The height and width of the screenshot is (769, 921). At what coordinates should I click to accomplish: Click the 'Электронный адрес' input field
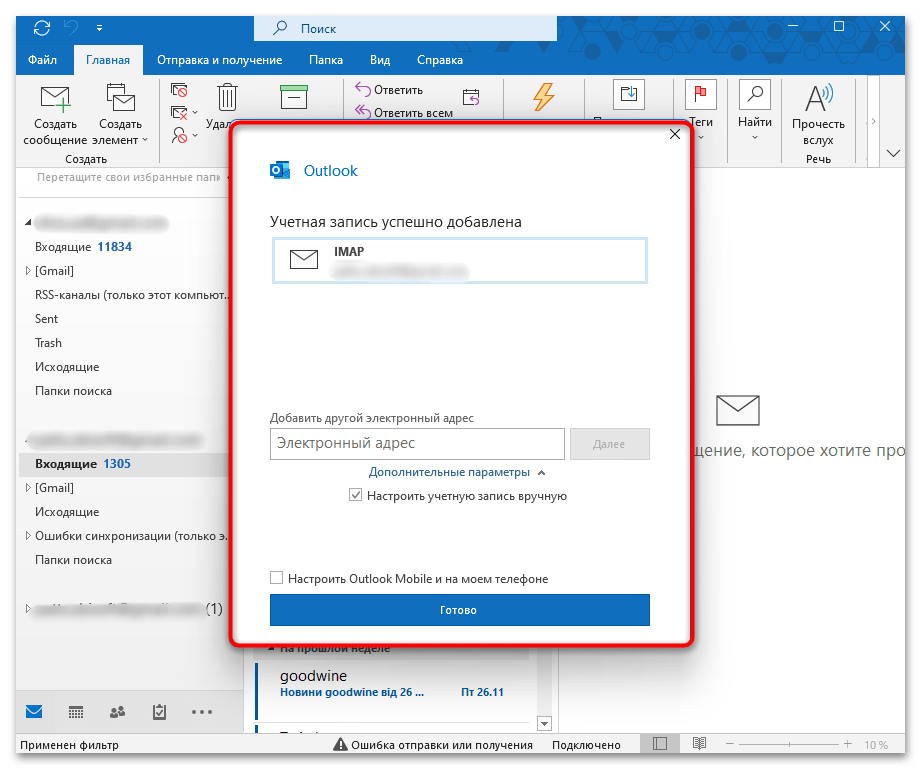click(x=417, y=443)
